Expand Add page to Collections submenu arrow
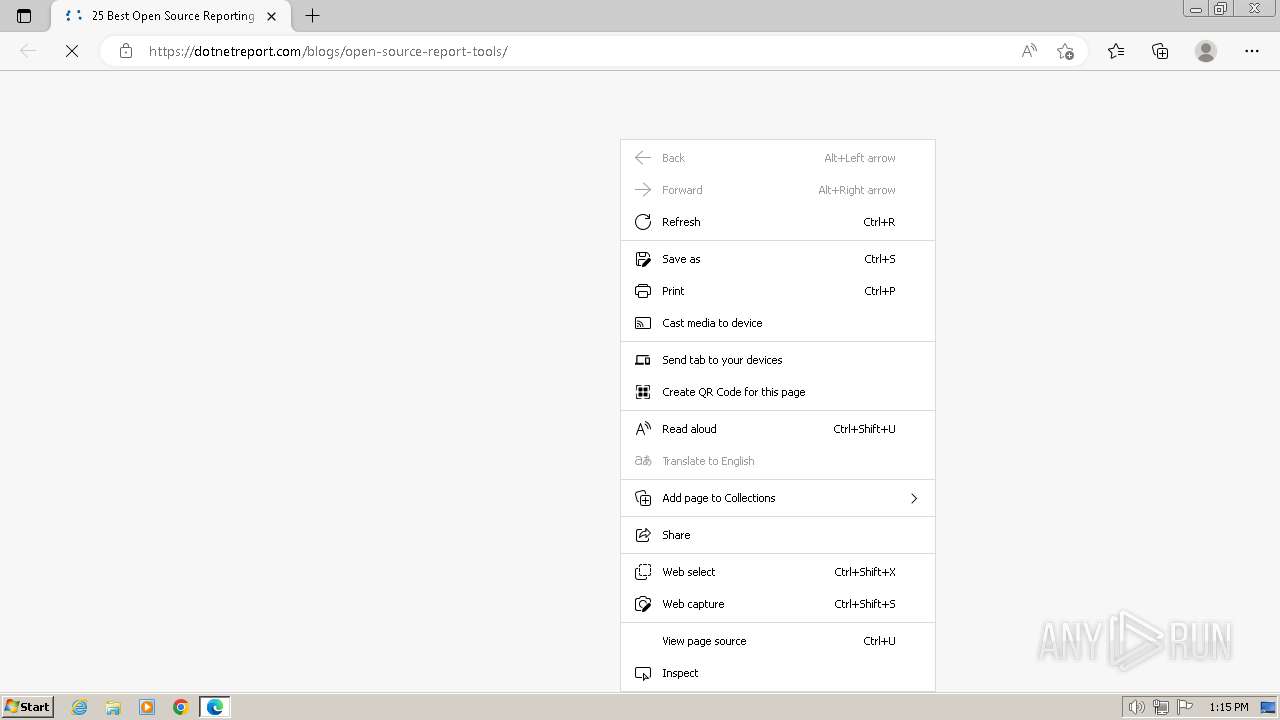Image resolution: width=1280 pixels, height=720 pixels. pyautogui.click(x=914, y=498)
